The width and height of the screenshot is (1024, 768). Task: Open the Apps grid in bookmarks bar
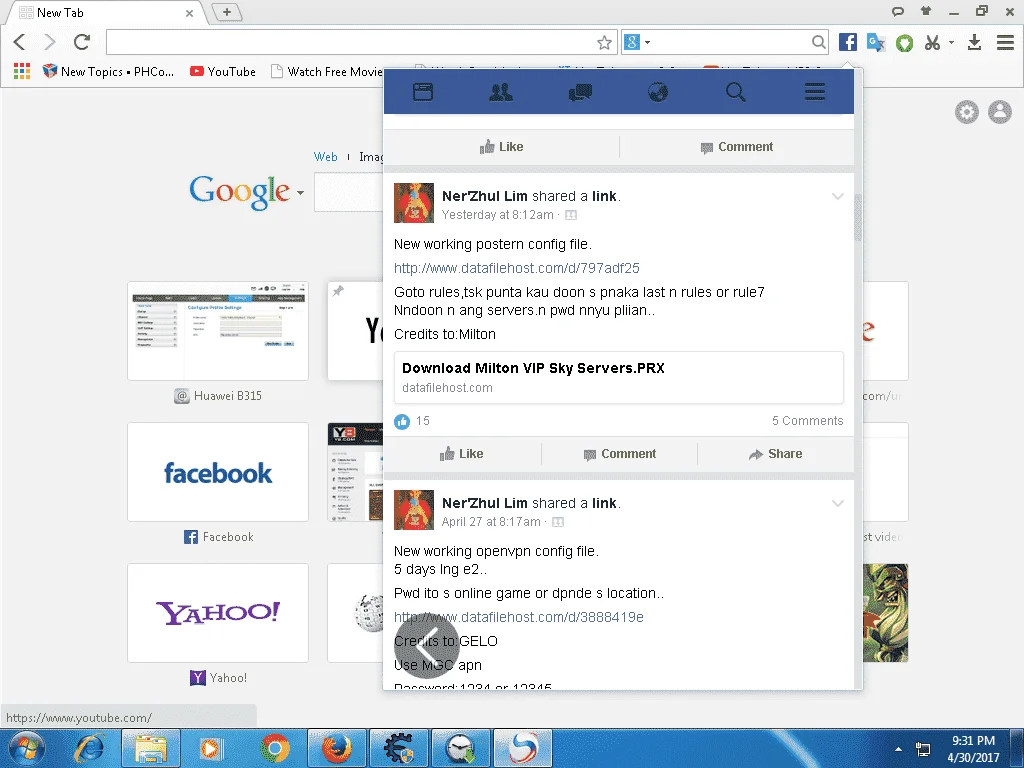tap(22, 71)
